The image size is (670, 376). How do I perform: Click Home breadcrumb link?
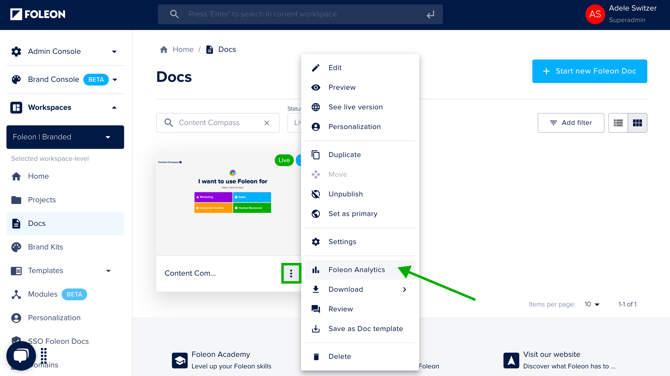coord(183,50)
